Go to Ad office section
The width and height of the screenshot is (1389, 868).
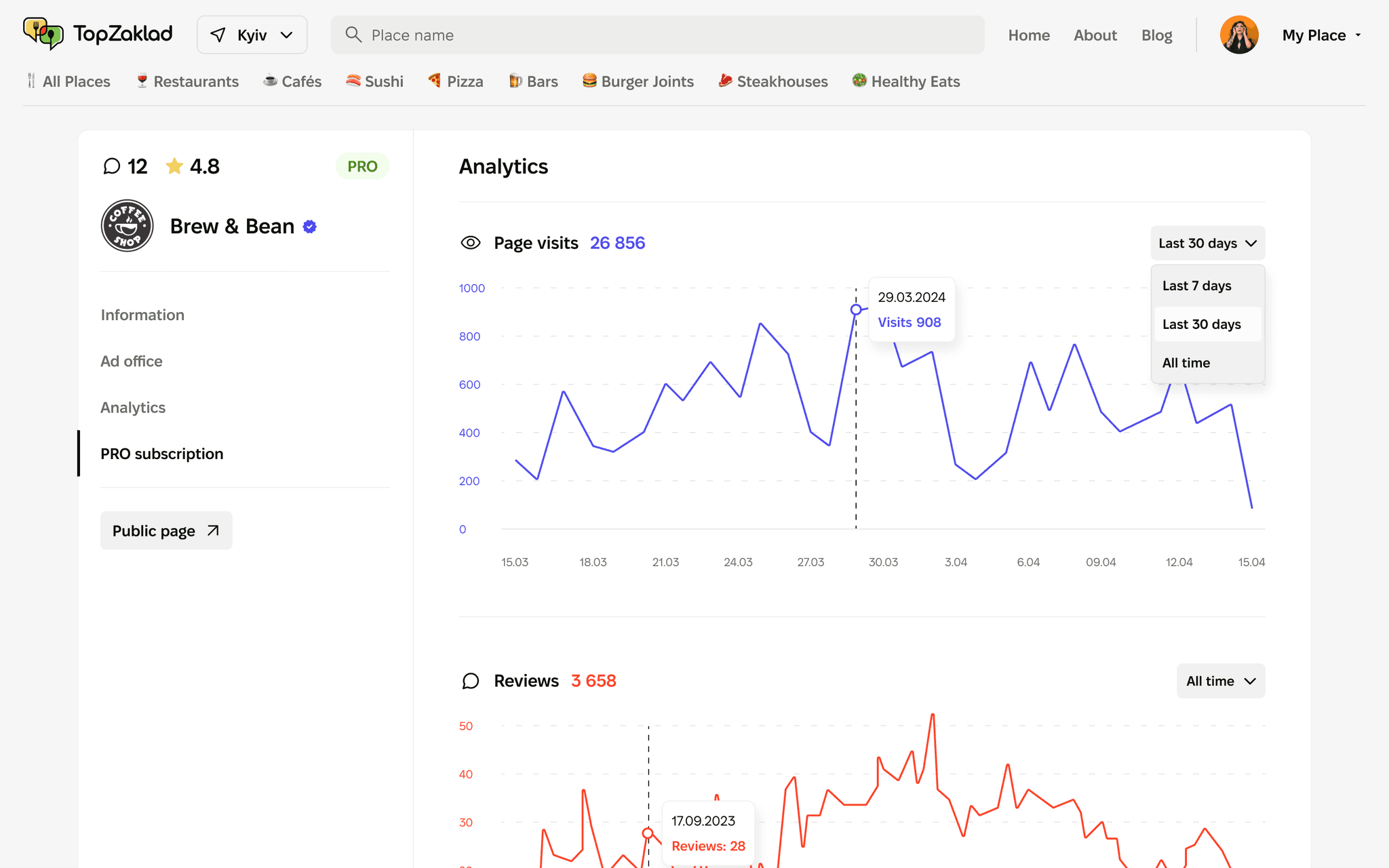pyautogui.click(x=132, y=361)
